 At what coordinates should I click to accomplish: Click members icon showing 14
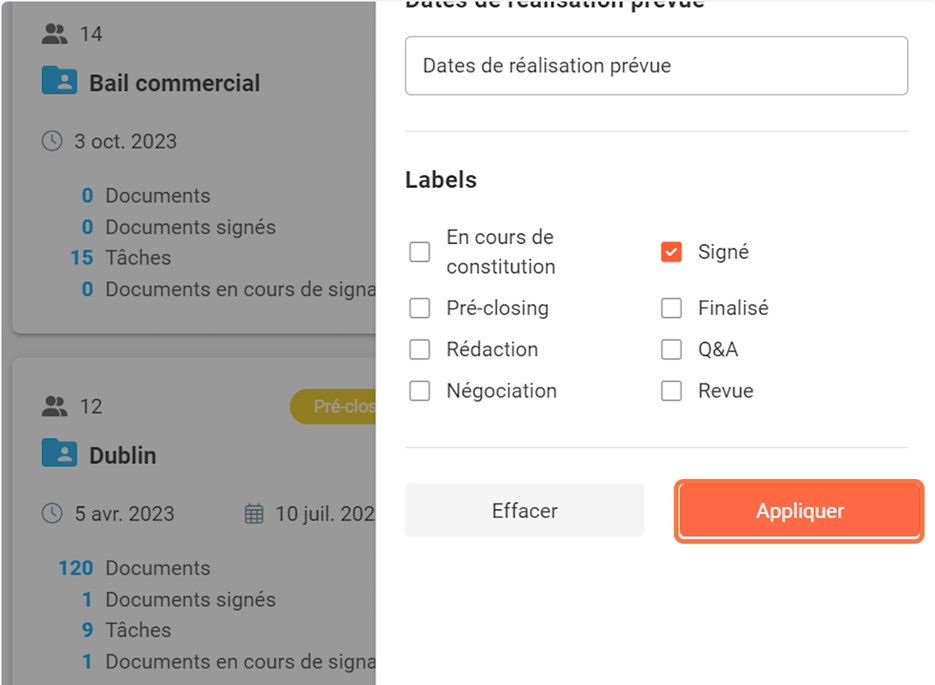click(x=54, y=34)
